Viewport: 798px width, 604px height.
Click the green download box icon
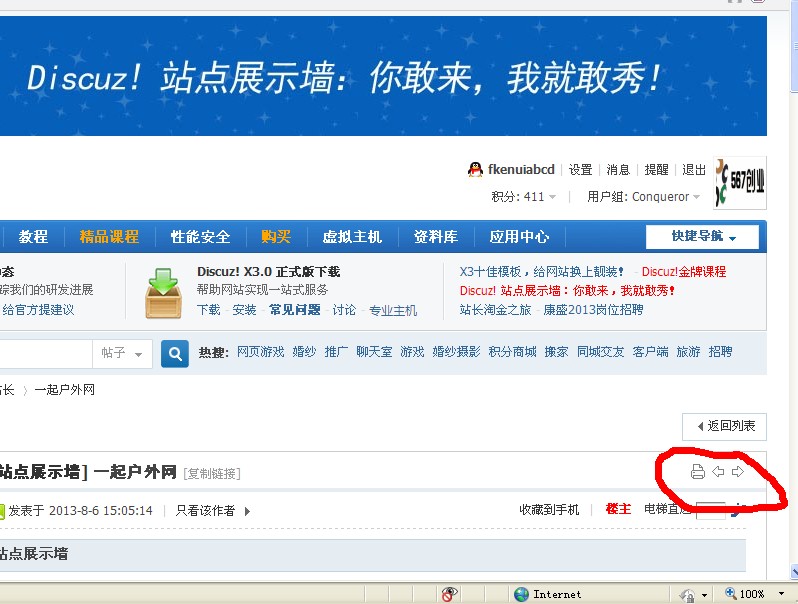point(163,293)
